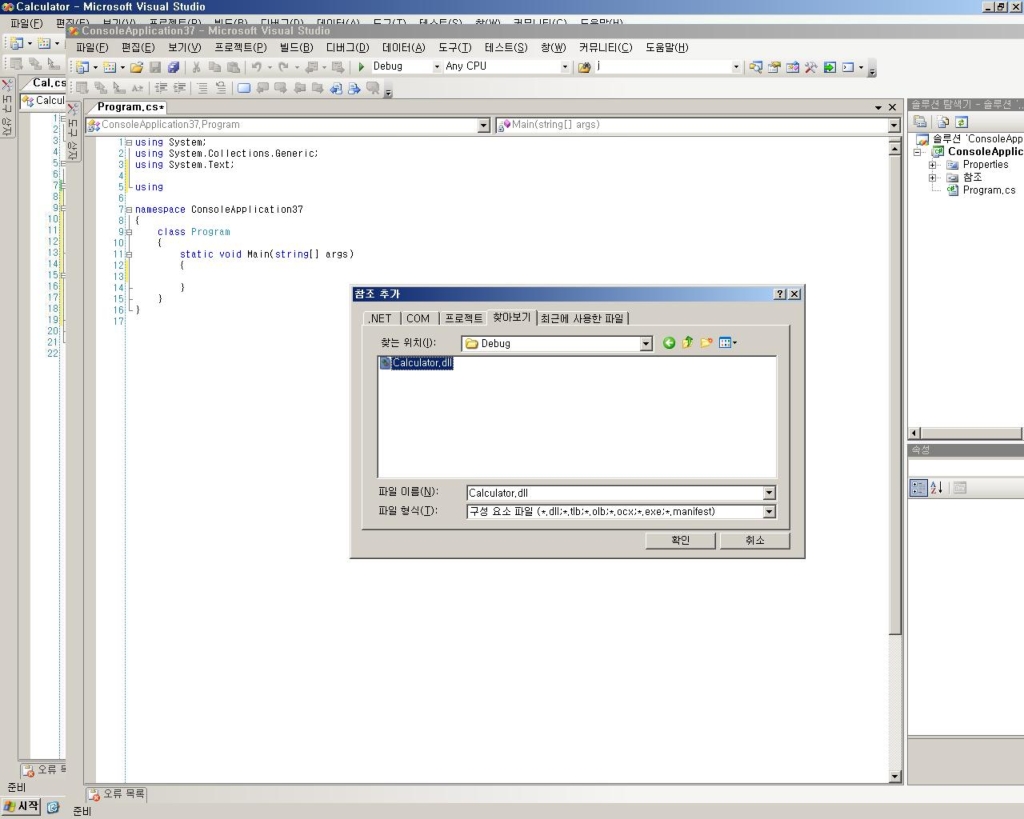
Task: Click the Open File toolbar icon
Action: [136, 67]
